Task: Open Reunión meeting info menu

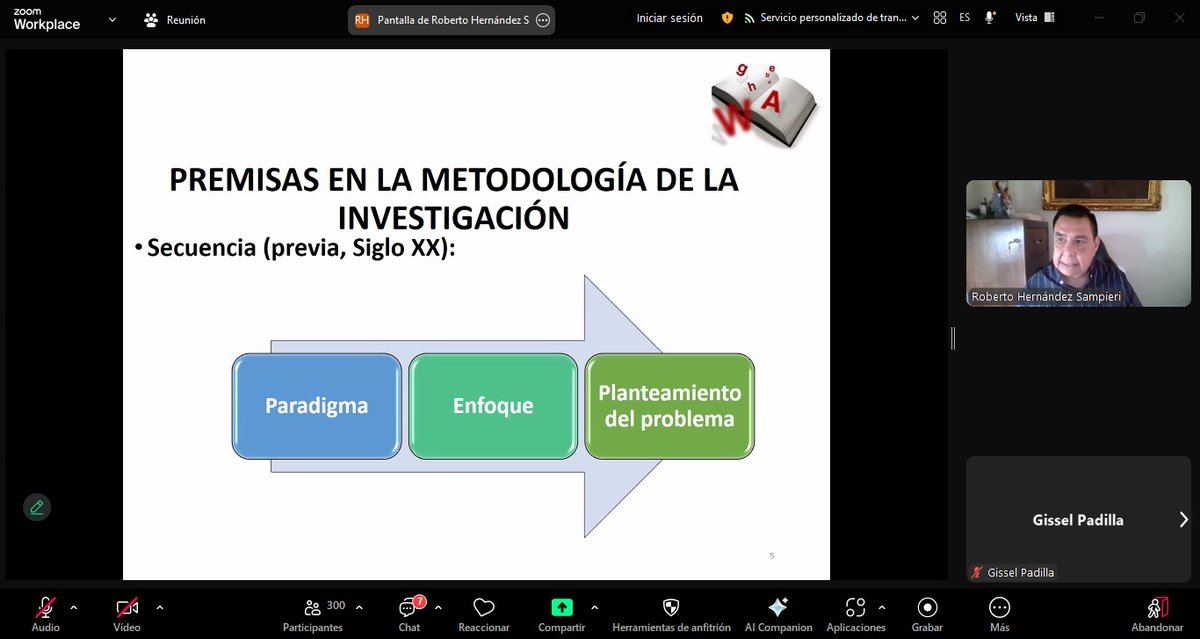Action: [x=175, y=19]
